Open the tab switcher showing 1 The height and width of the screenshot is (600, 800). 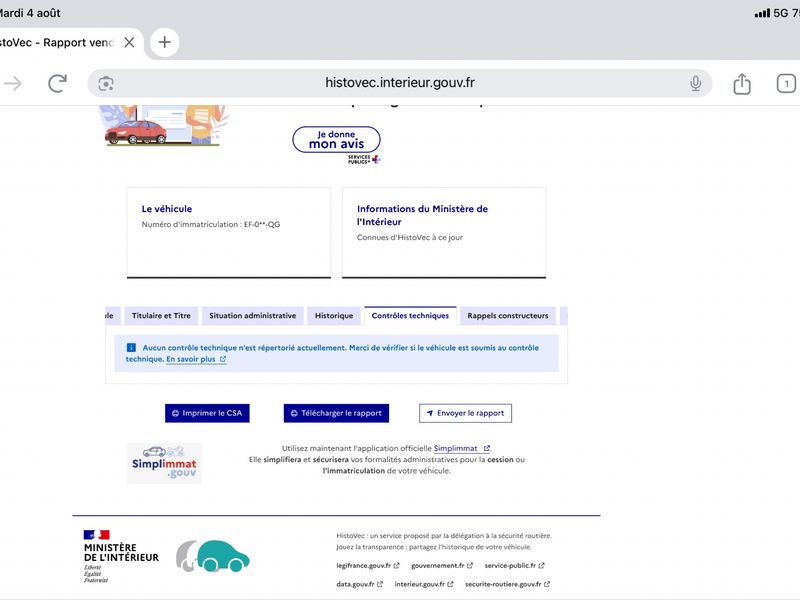[786, 84]
